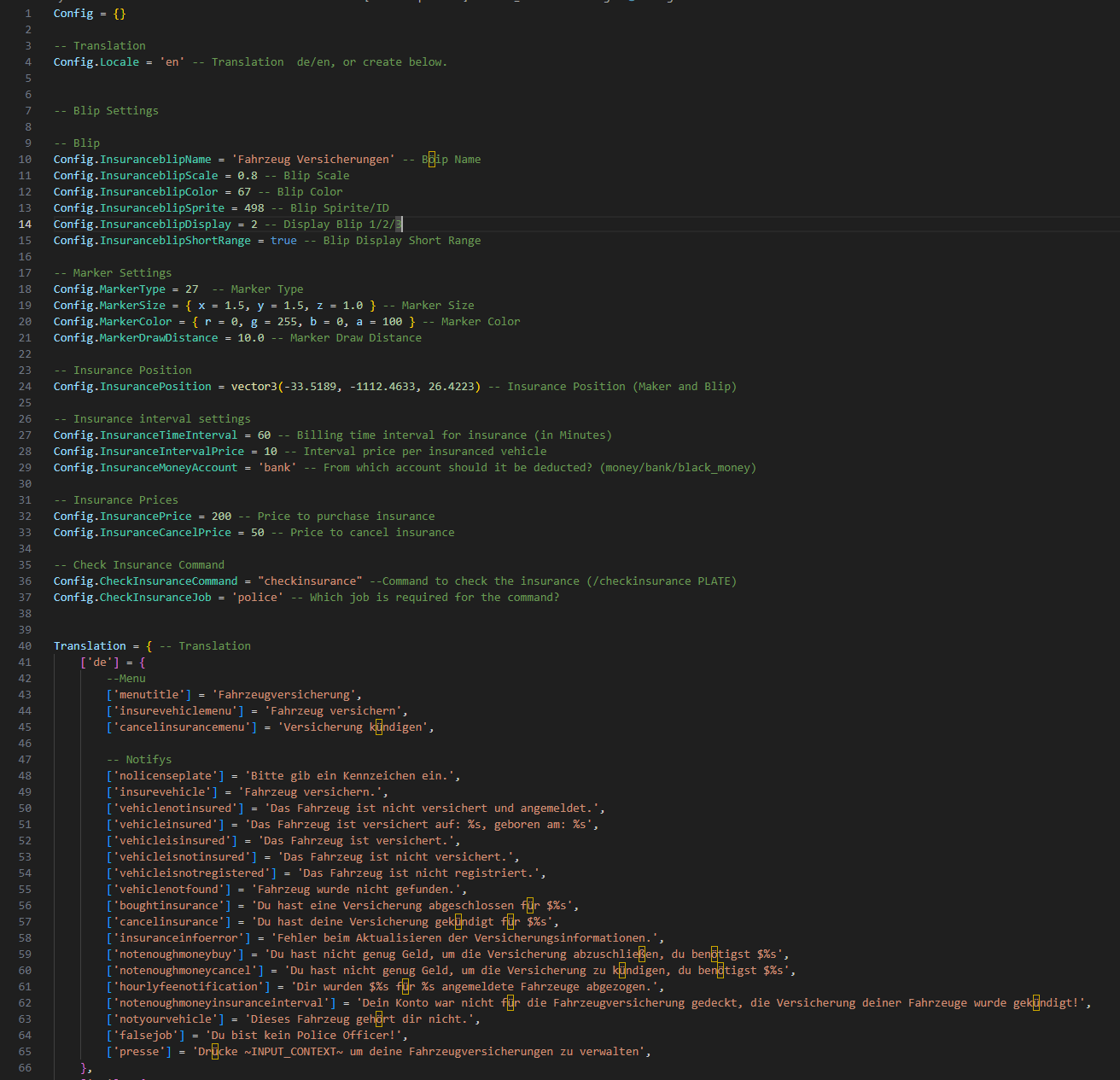Click the '-- Notifys' comment

pyautogui.click(x=139, y=760)
